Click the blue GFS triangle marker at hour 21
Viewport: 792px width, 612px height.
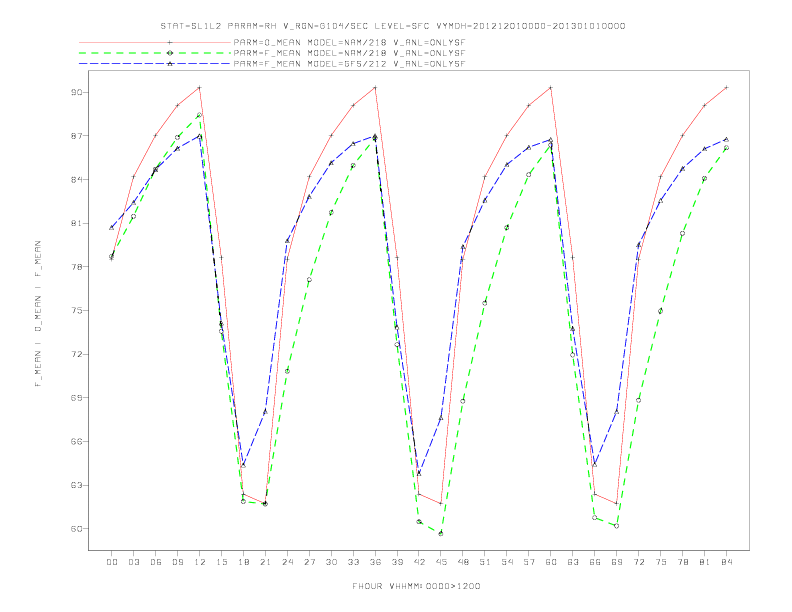[265, 412]
